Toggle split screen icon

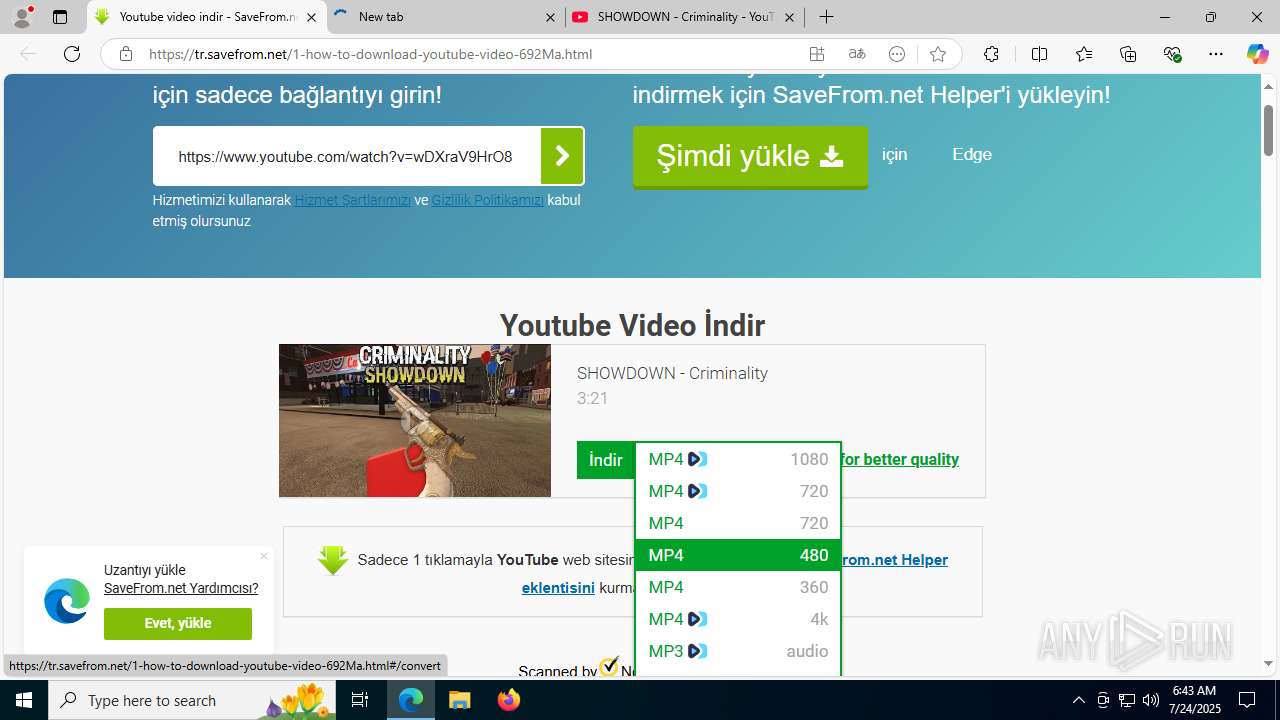[x=1039, y=54]
